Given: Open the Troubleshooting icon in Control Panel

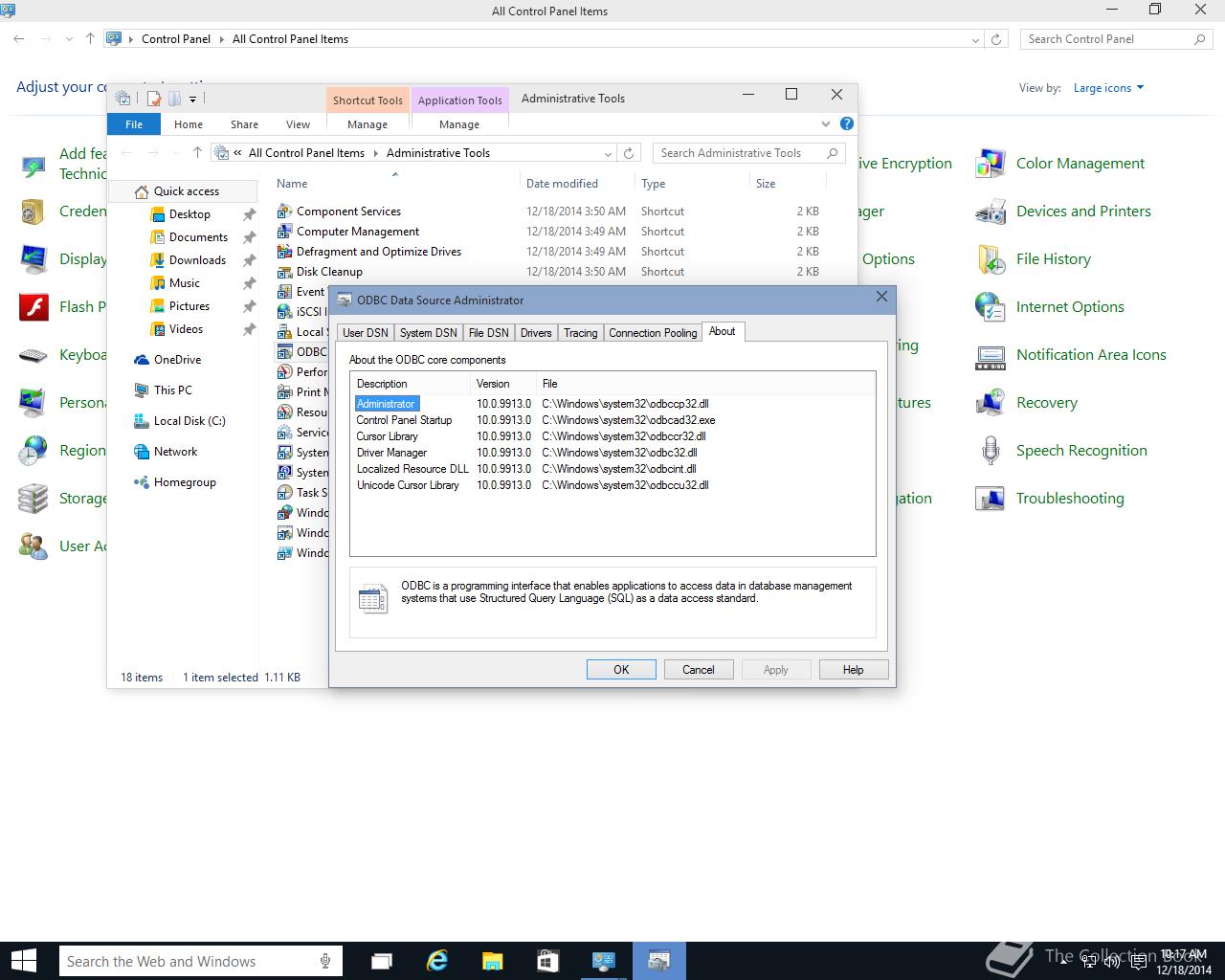Looking at the screenshot, I should pyautogui.click(x=990, y=499).
